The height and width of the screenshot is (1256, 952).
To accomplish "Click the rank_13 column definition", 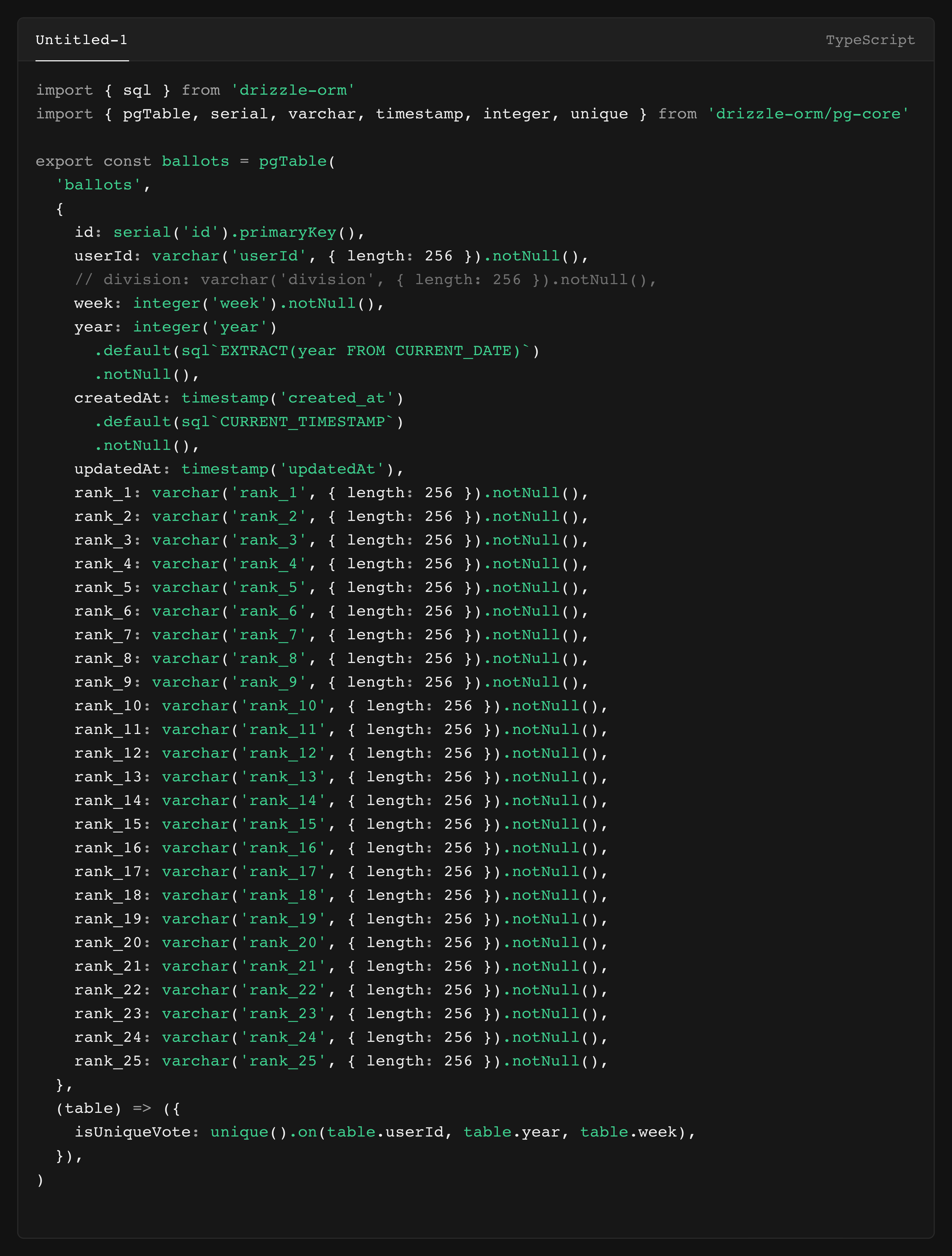I will point(341,777).
